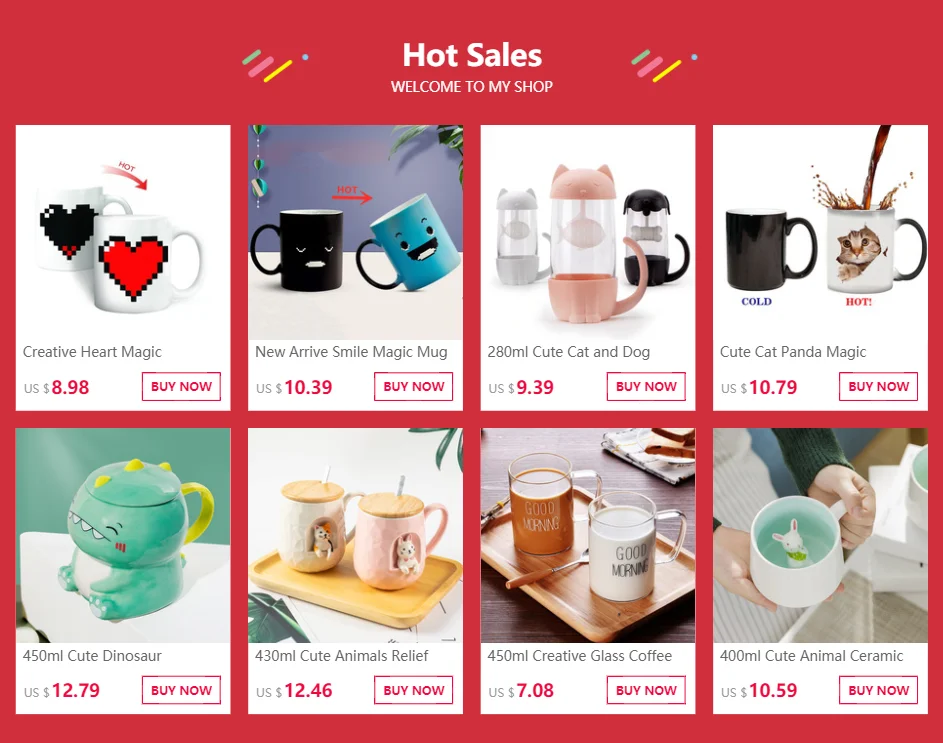Buy the 450ml Creative Glass Coffee cup
This screenshot has width=943, height=743.
(x=646, y=690)
